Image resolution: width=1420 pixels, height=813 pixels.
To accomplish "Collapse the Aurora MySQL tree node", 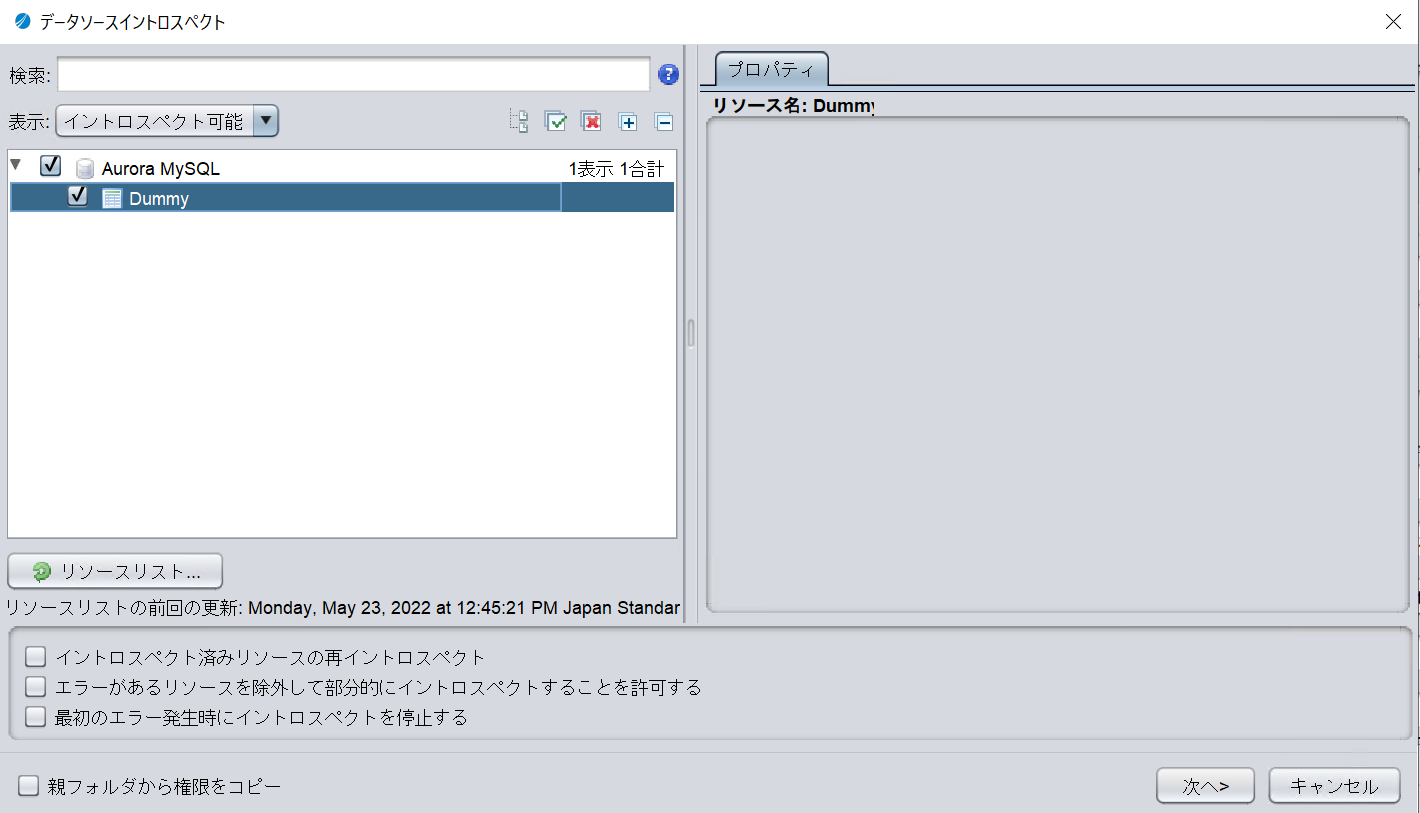I will pyautogui.click(x=15, y=164).
